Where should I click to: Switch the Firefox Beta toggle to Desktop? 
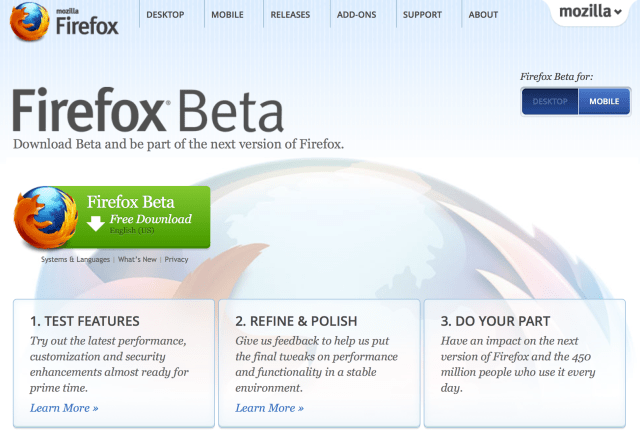coord(549,101)
